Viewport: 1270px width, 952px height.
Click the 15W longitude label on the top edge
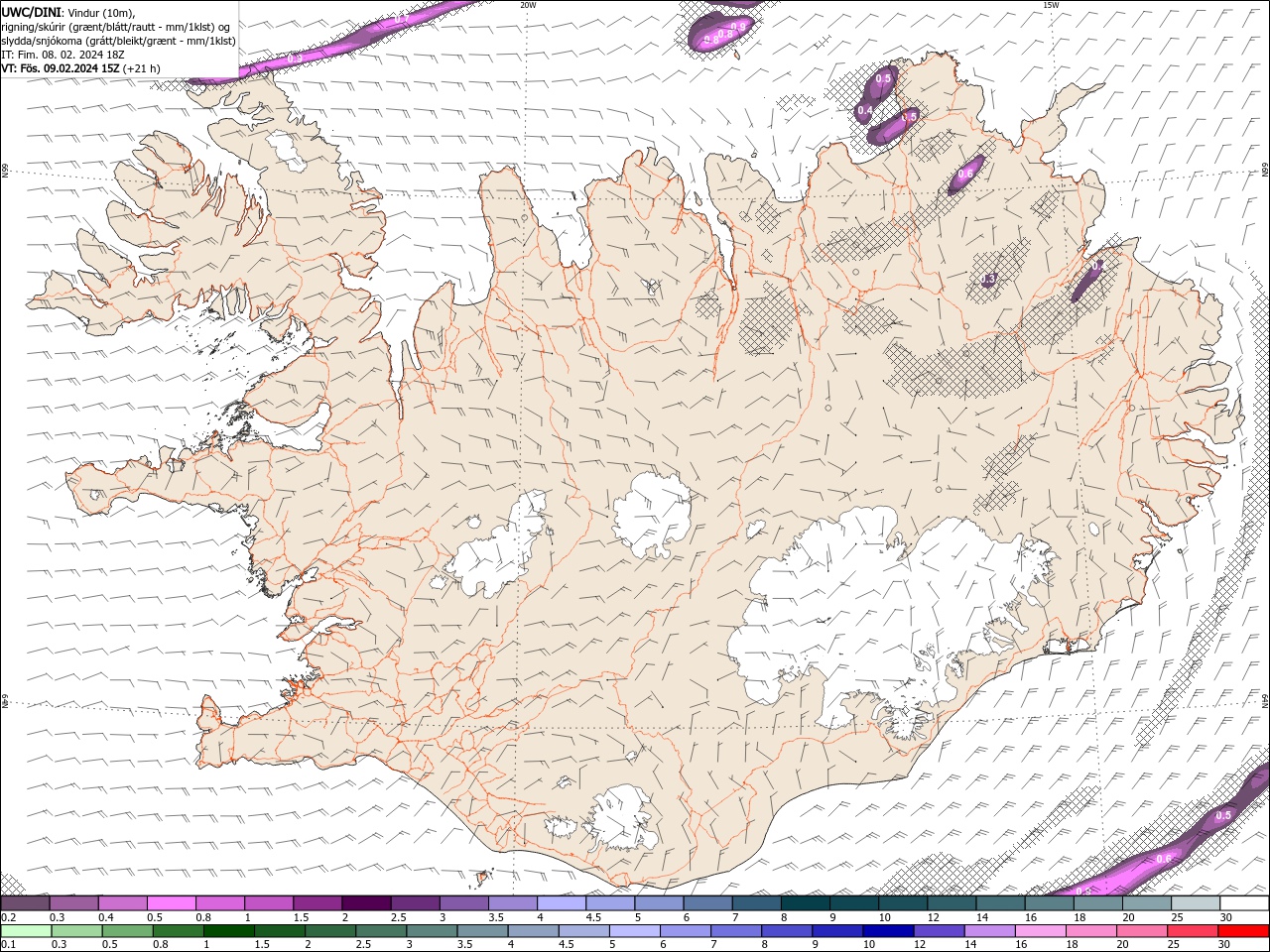click(x=1051, y=5)
